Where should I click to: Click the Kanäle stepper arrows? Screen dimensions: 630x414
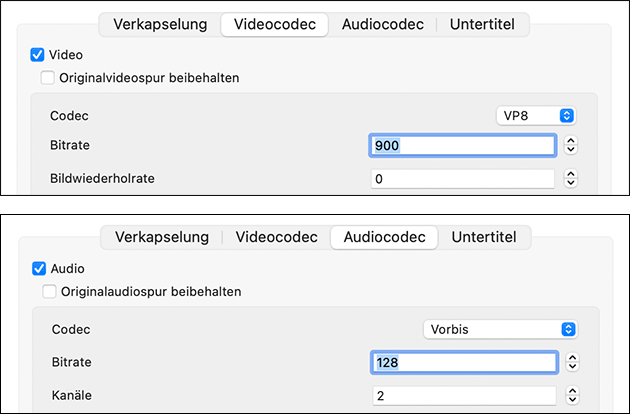point(571,395)
